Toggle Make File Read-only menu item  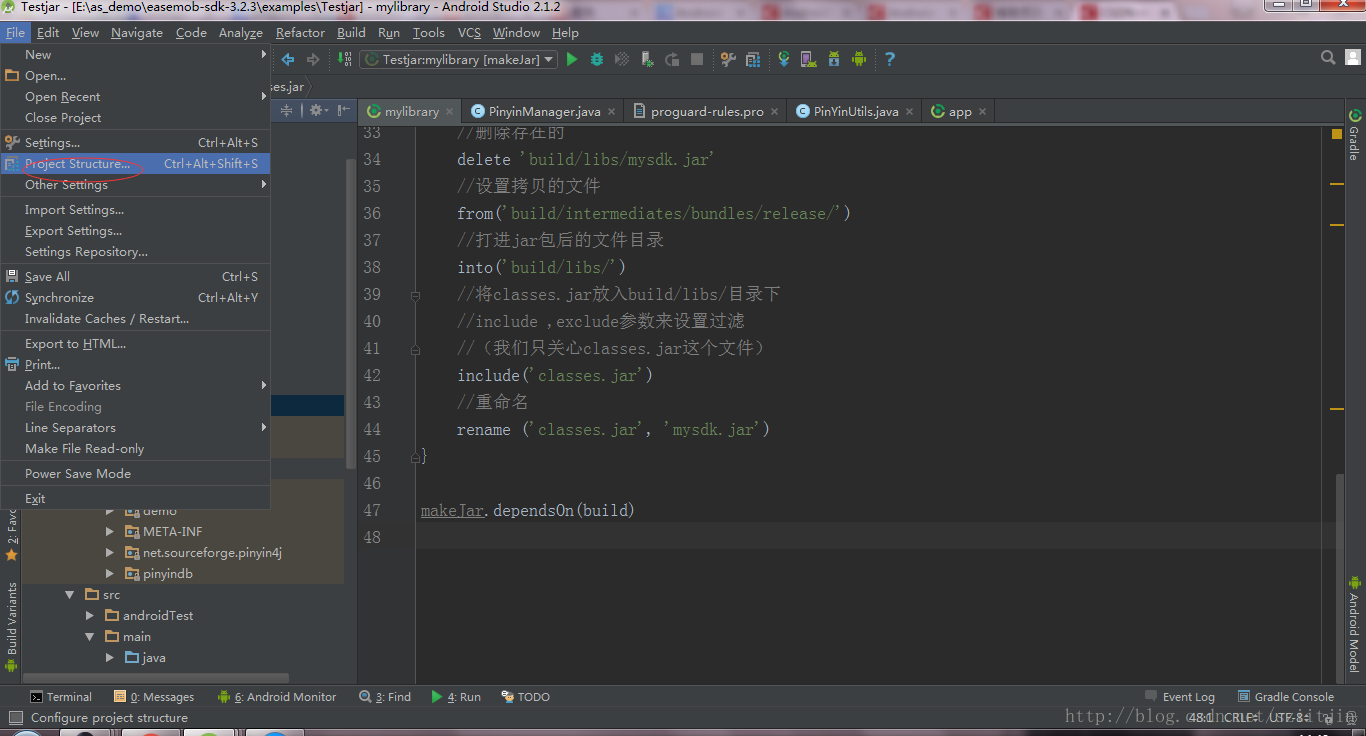tap(136, 449)
